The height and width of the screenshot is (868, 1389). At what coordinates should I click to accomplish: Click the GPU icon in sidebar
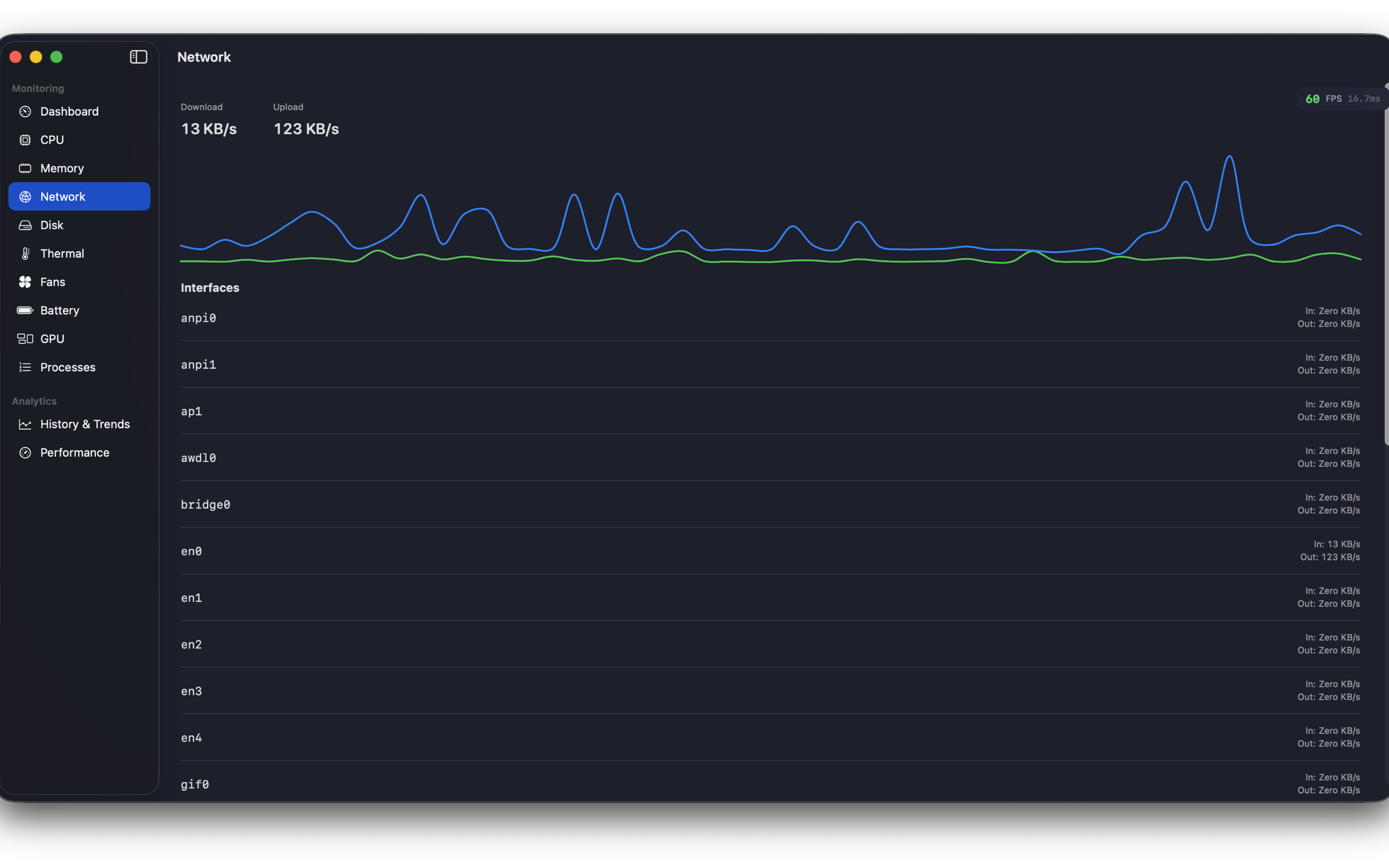click(25, 339)
